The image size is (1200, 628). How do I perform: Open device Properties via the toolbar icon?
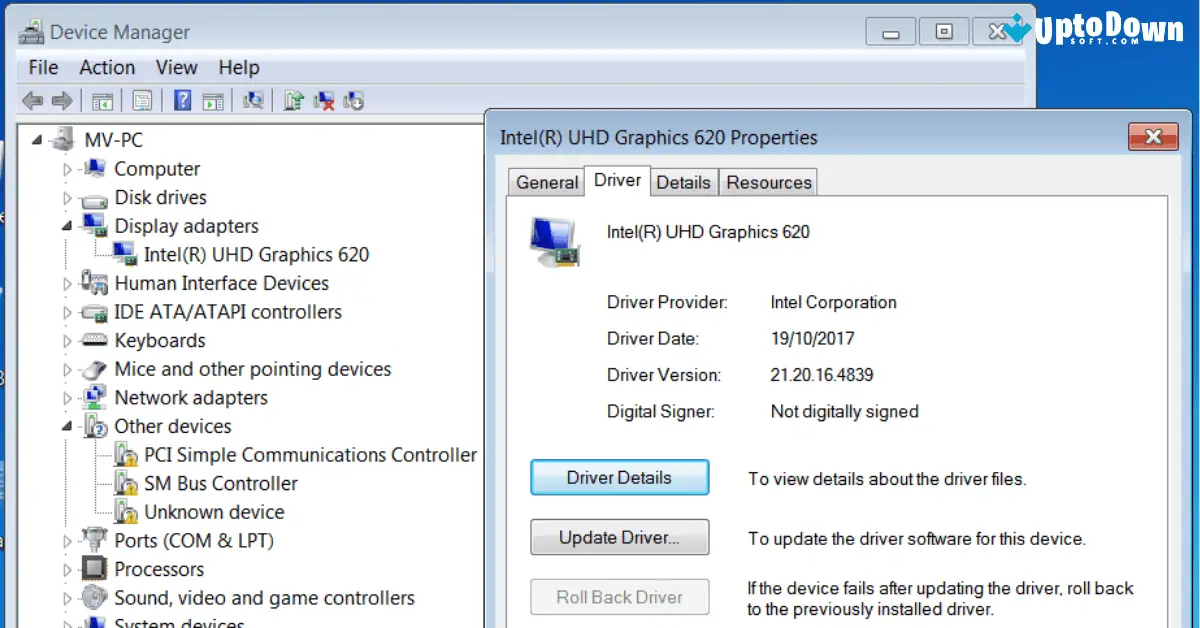pos(142,100)
